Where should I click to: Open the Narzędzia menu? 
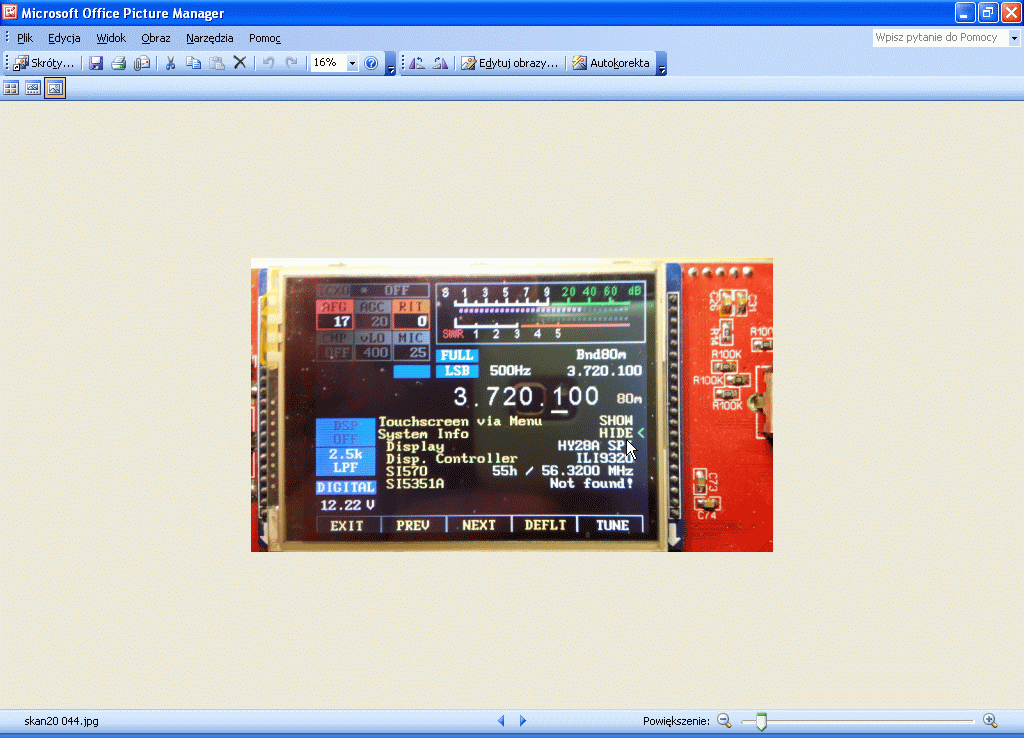[209, 38]
